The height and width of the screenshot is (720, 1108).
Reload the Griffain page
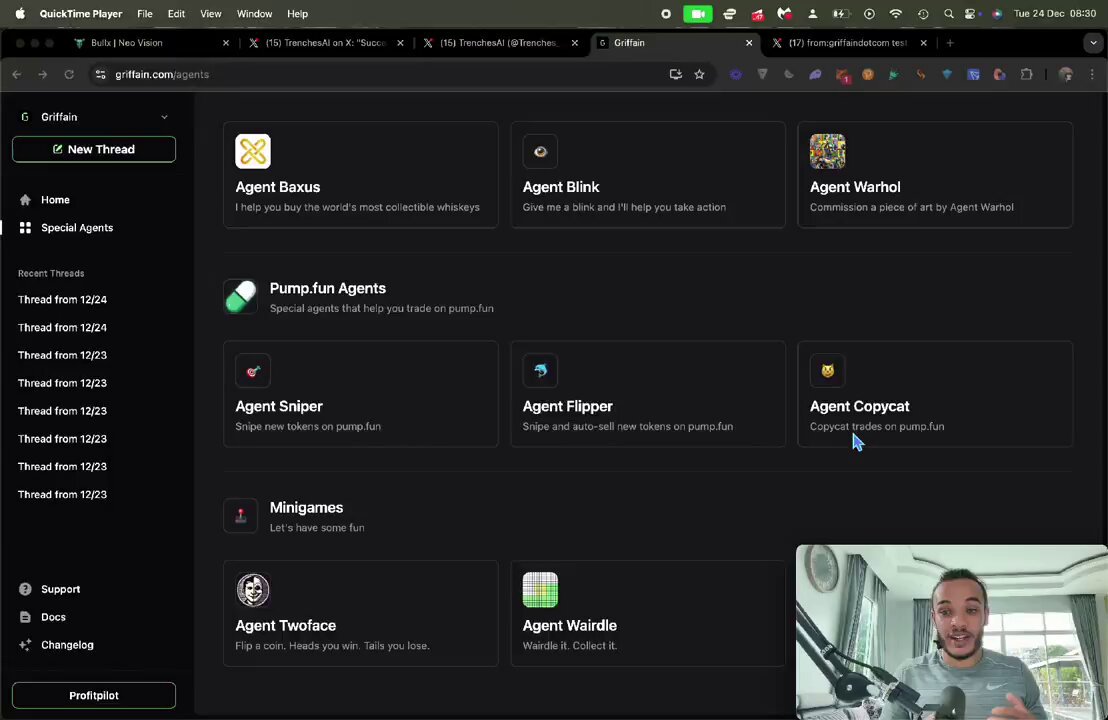69,74
